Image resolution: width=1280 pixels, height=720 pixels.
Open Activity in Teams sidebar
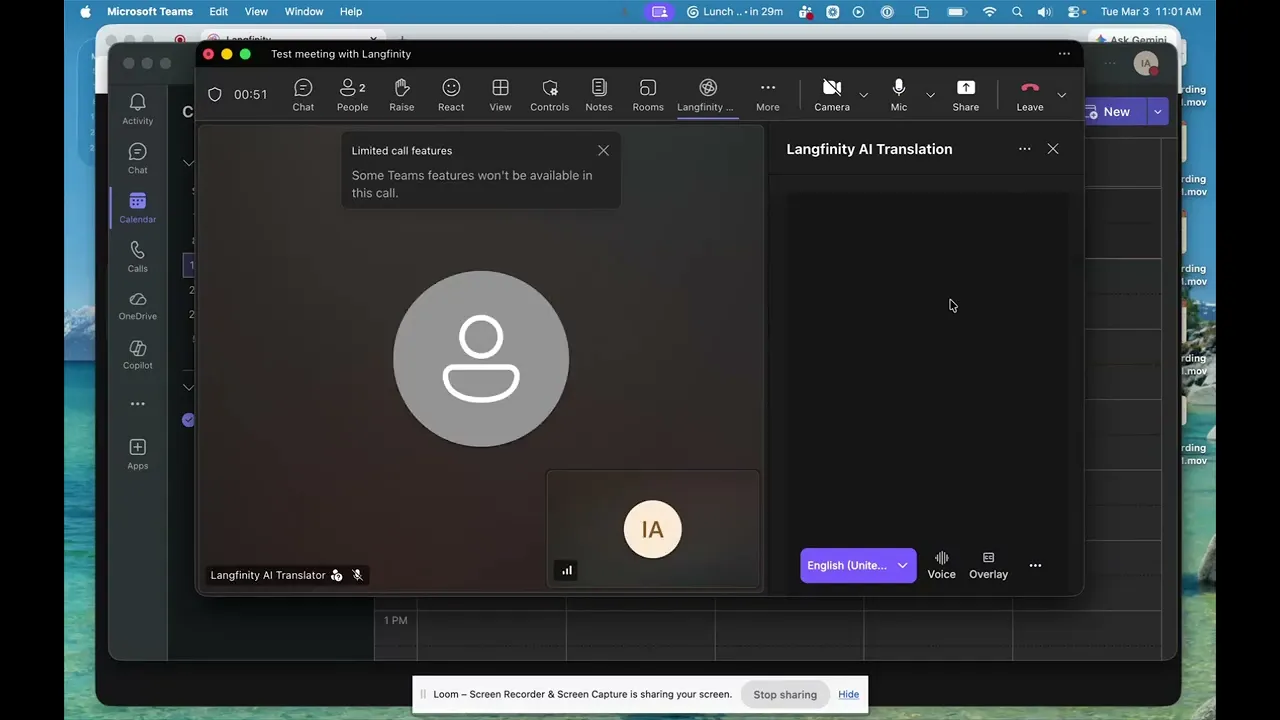(138, 109)
